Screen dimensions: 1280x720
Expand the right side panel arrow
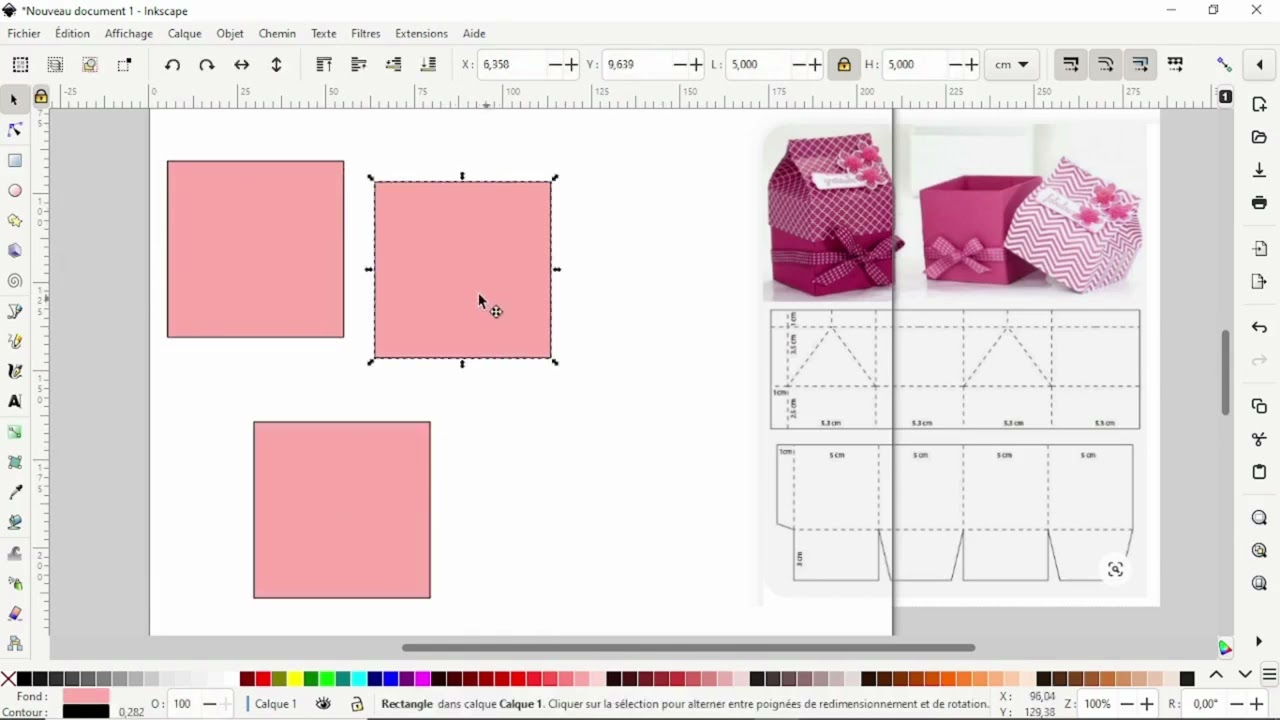(1259, 641)
